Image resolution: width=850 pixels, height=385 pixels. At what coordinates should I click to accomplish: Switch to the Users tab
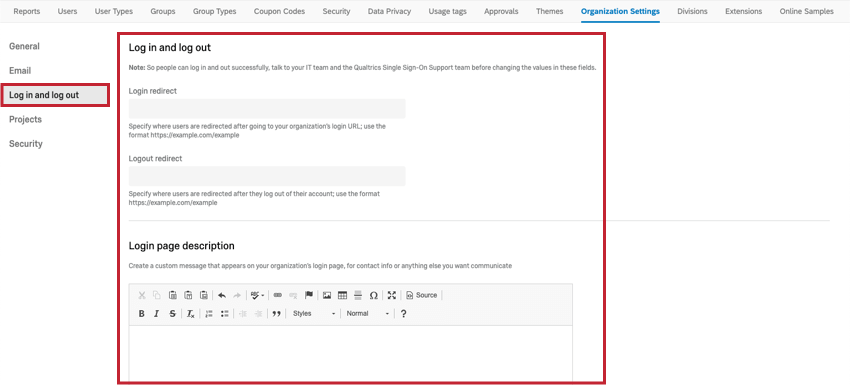coord(67,11)
